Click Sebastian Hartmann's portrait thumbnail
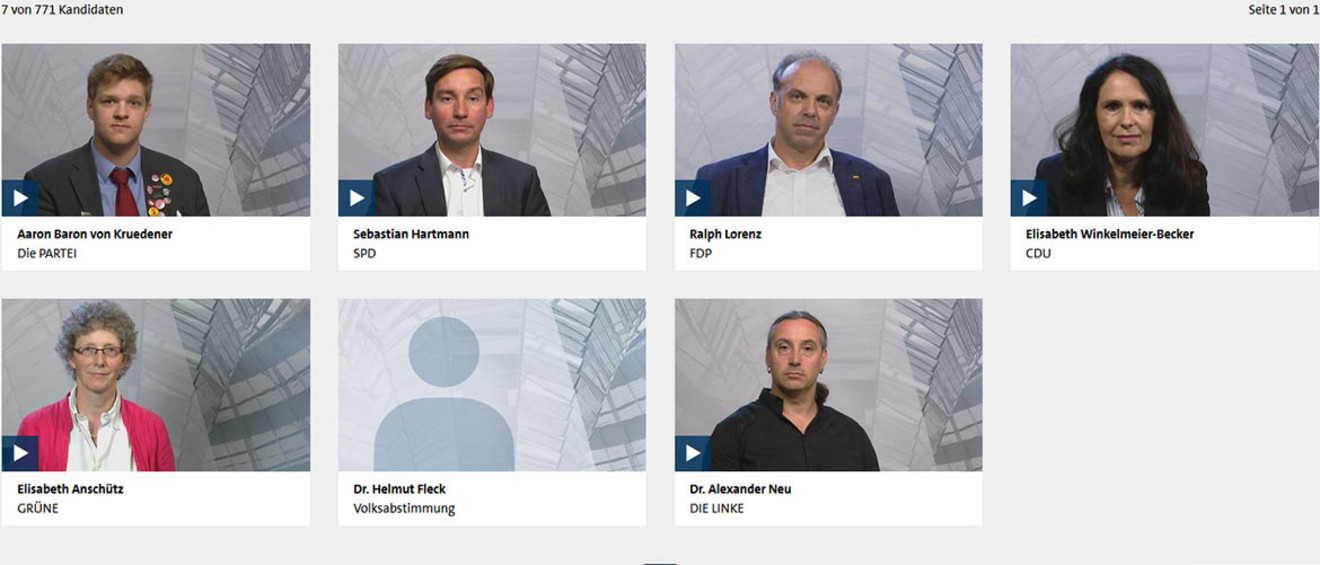Viewport: 1320px width, 565px height. click(492, 130)
